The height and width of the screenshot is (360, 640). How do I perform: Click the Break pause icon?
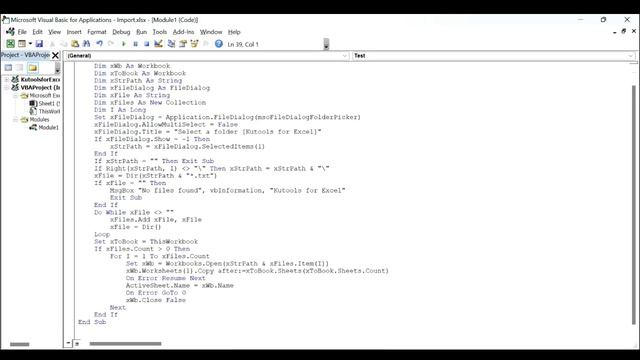coord(135,44)
